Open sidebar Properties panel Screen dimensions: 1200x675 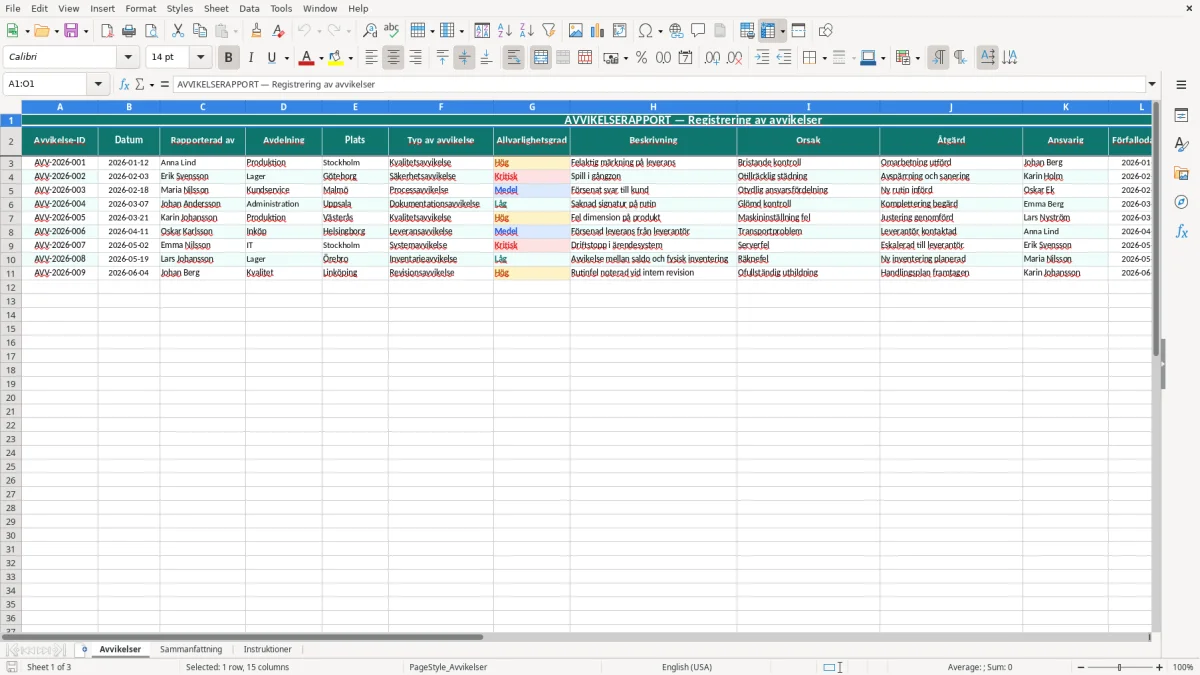click(x=1181, y=116)
